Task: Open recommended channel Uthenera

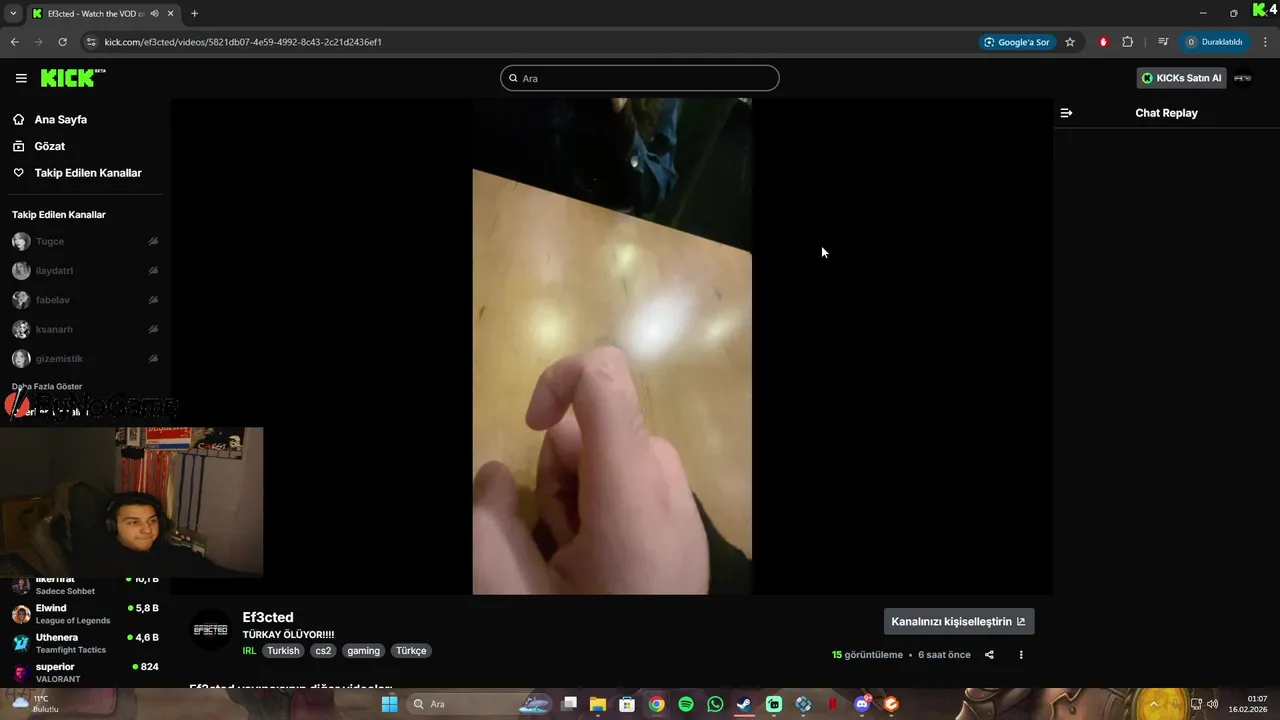Action: tap(85, 643)
